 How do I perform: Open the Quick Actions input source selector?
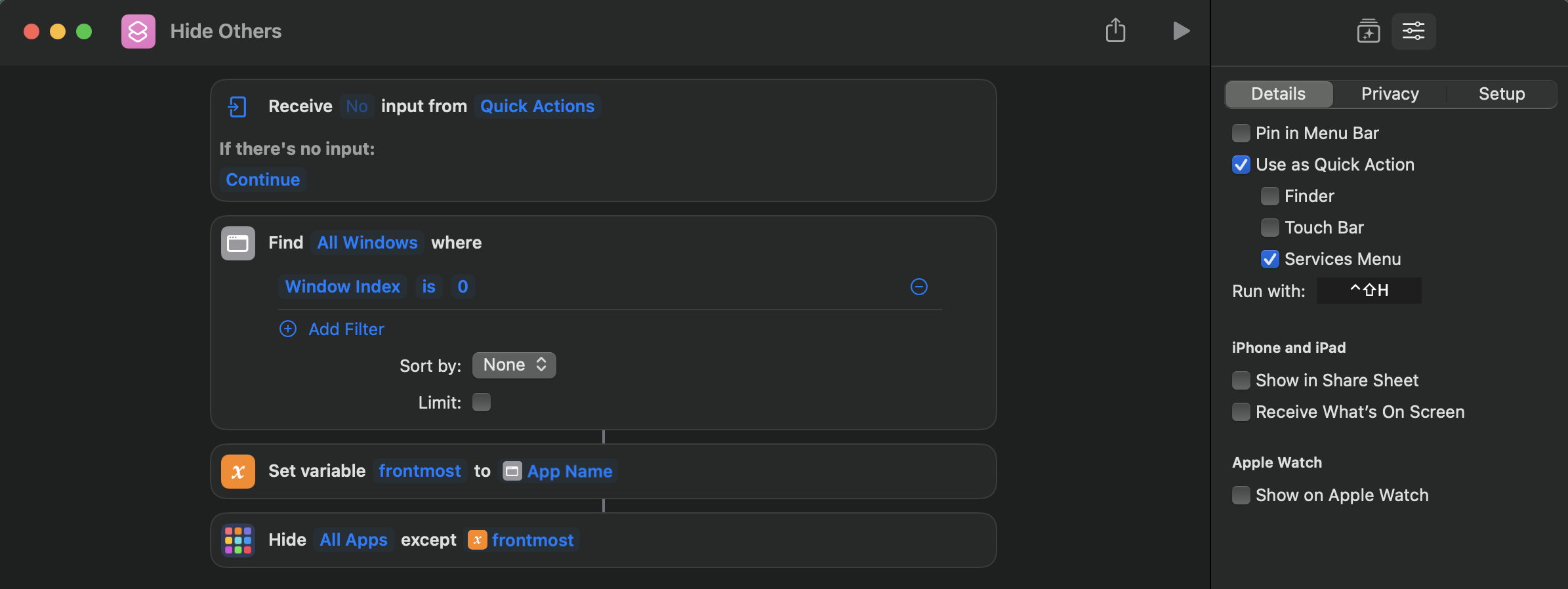coord(537,106)
